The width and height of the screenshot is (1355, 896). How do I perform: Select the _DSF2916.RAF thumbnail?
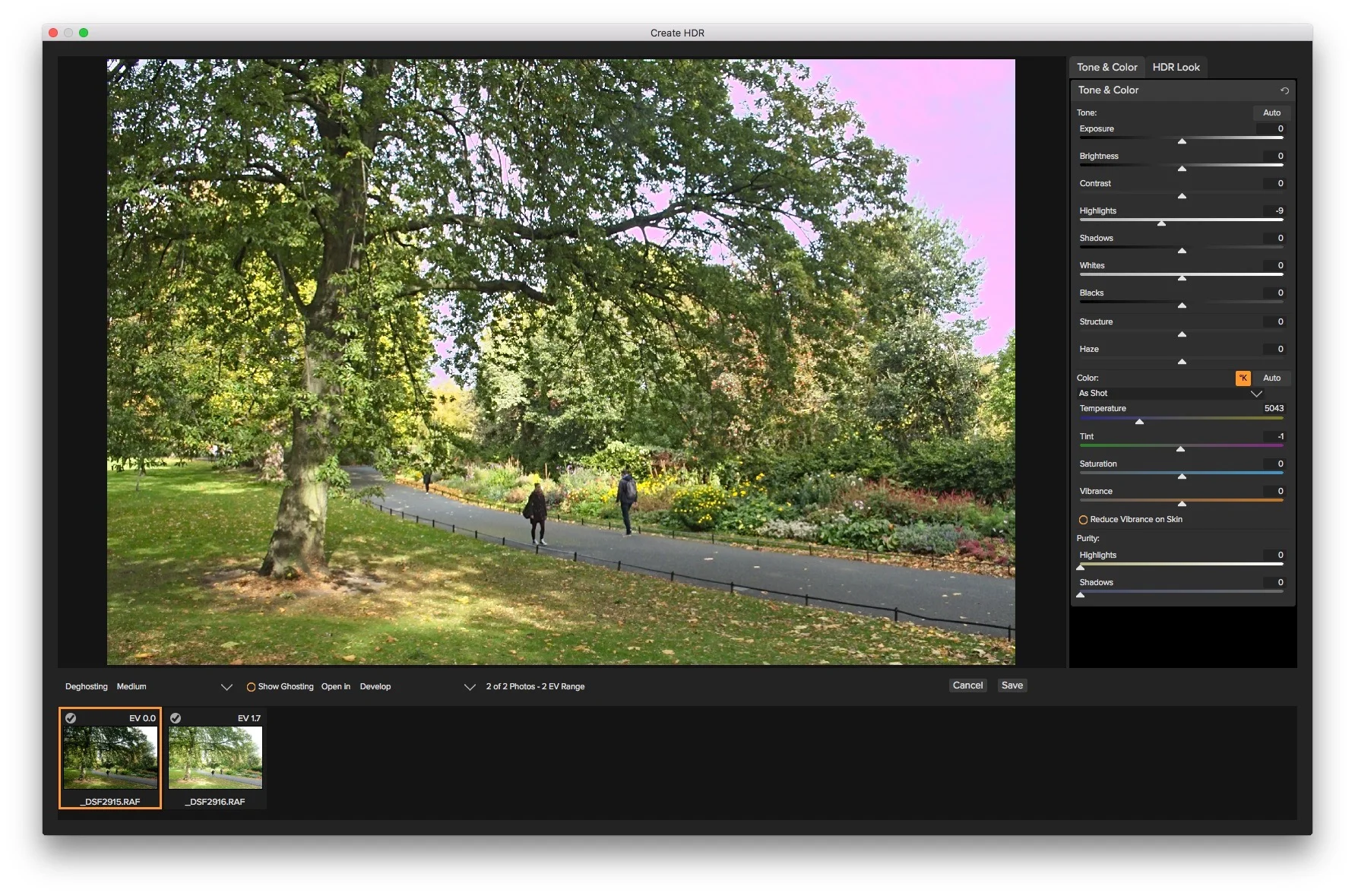(x=215, y=758)
